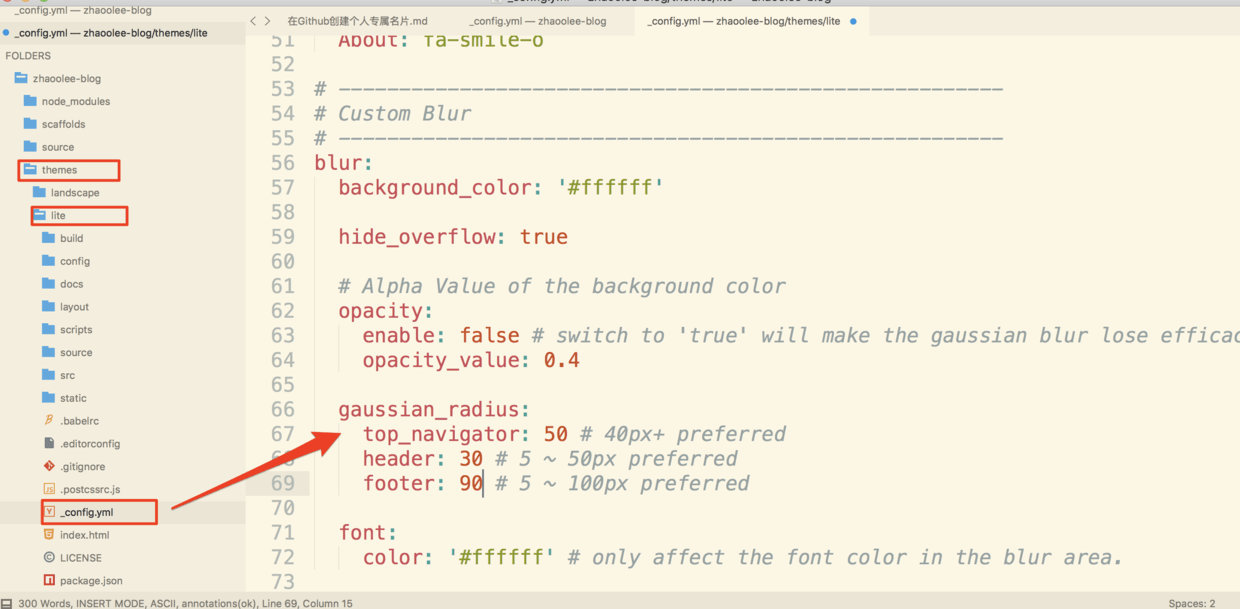The width and height of the screenshot is (1240, 609).
Task: Open file _config.yml — zhaoolee-blog in sidebar
Action: 83,10
